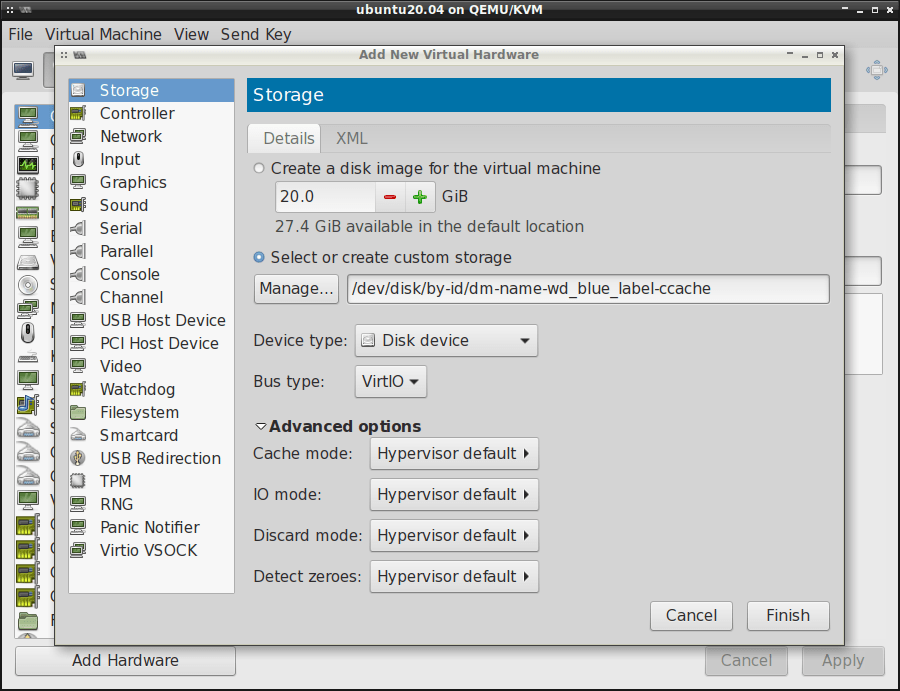Choose the TPM hardware category
The width and height of the screenshot is (900, 691).
[x=116, y=481]
